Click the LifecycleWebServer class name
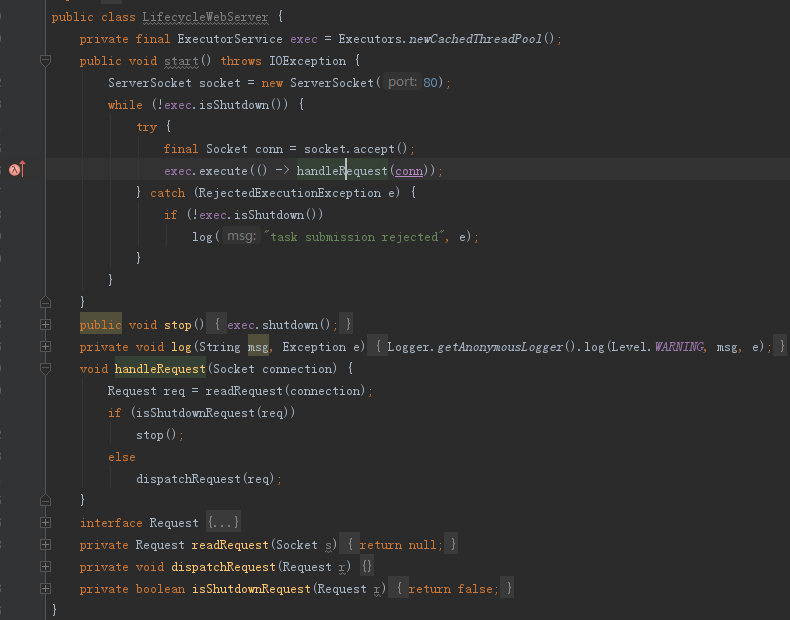Image resolution: width=790 pixels, height=620 pixels. 205,17
